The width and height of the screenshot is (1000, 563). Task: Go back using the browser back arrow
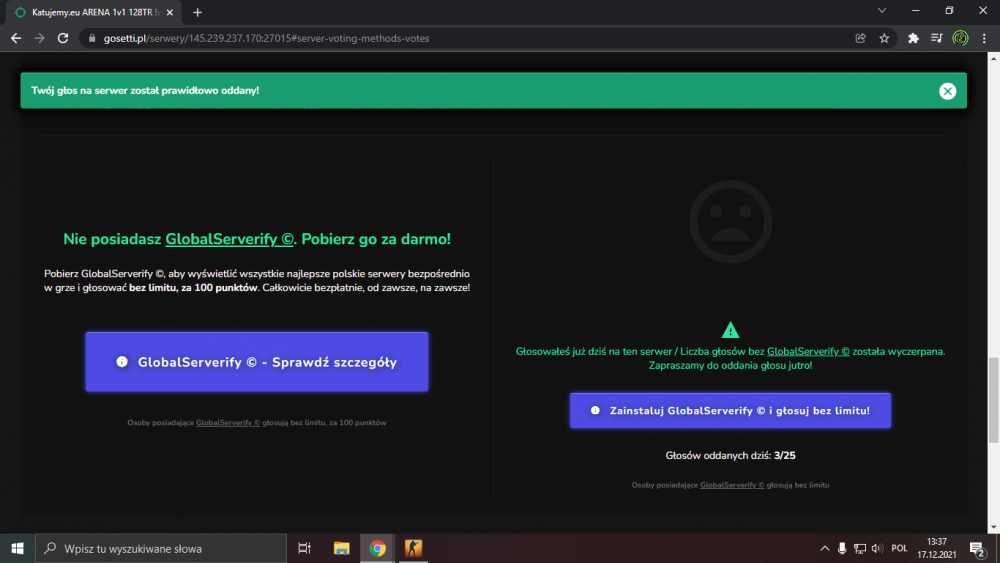16,38
